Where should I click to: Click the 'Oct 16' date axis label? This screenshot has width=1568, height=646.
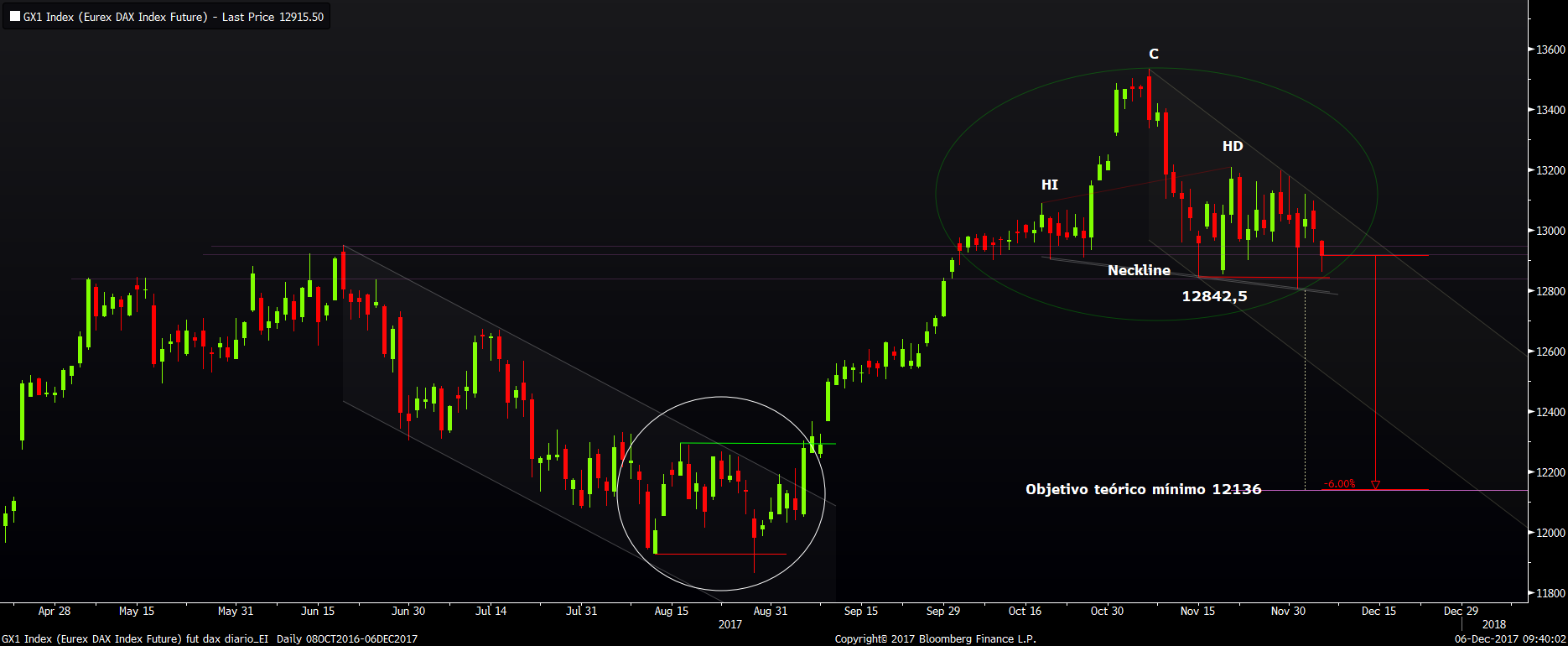(1025, 611)
